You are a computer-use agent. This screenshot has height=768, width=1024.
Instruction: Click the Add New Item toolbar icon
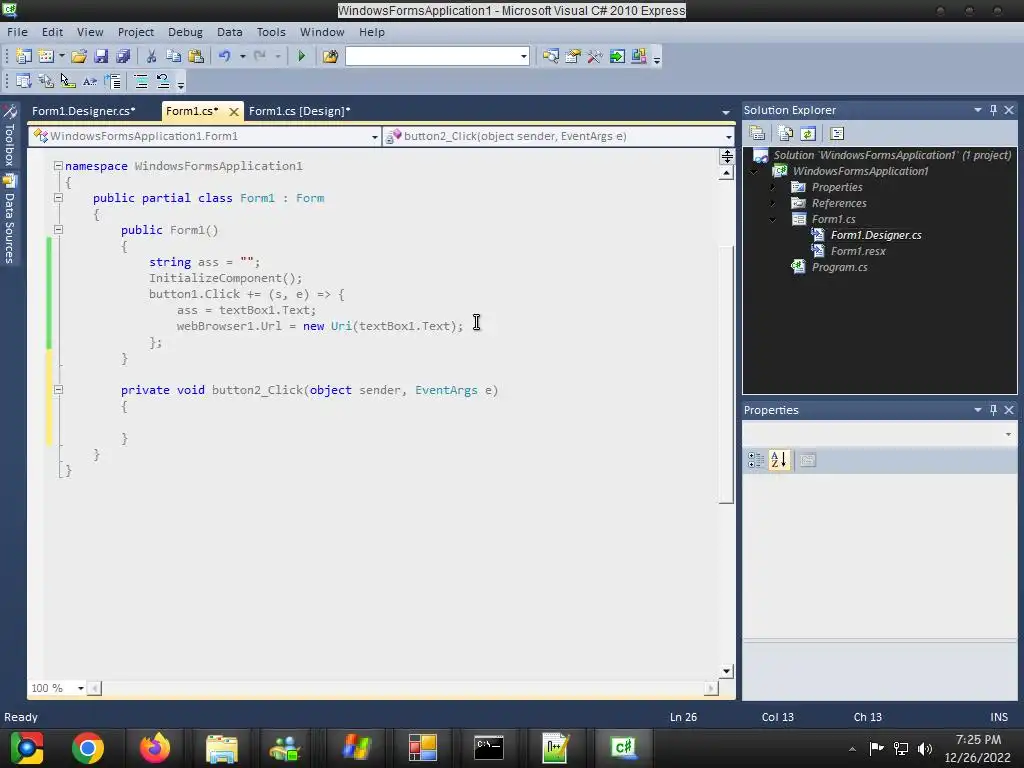click(46, 56)
